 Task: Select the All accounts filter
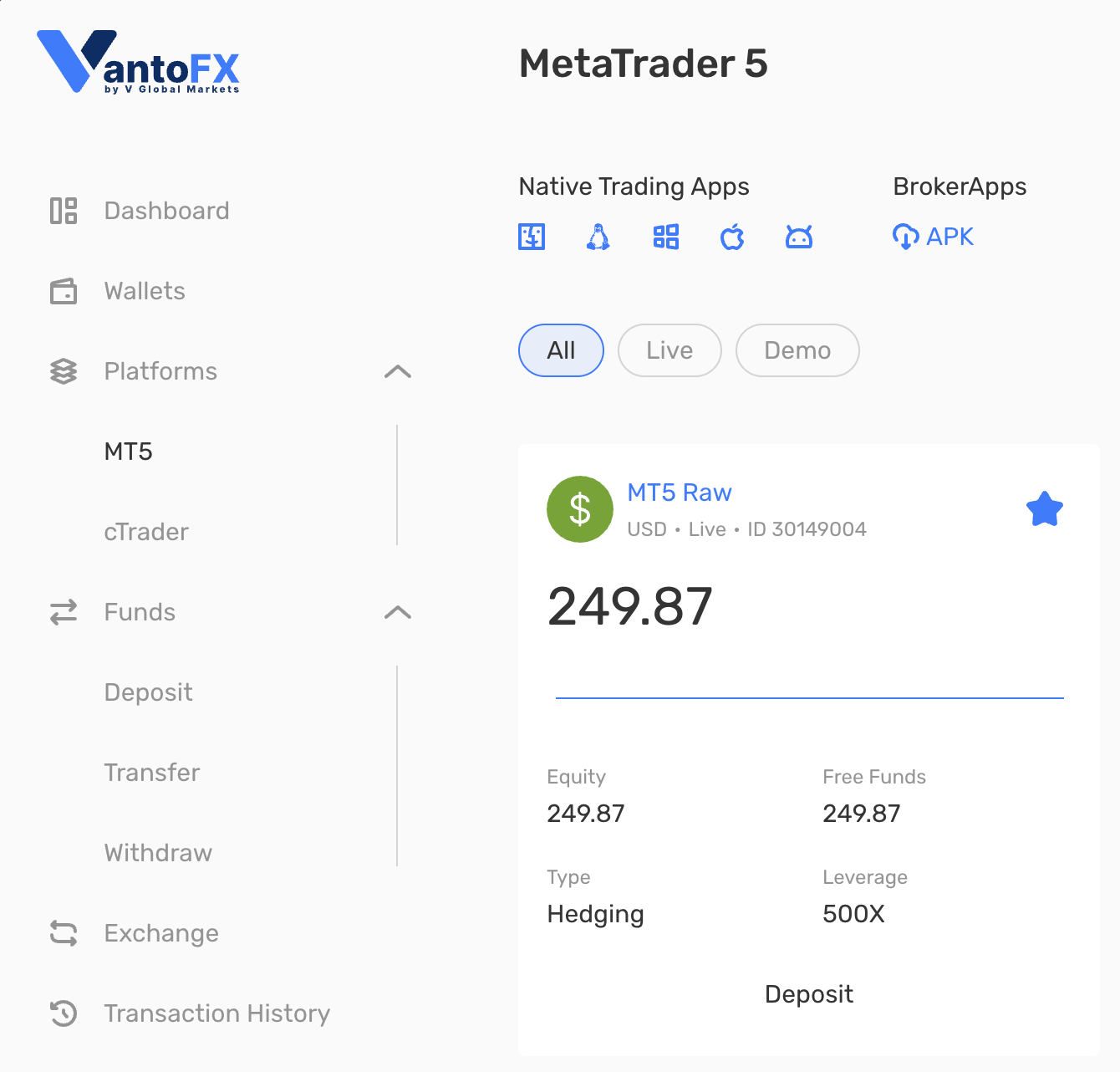(x=561, y=350)
